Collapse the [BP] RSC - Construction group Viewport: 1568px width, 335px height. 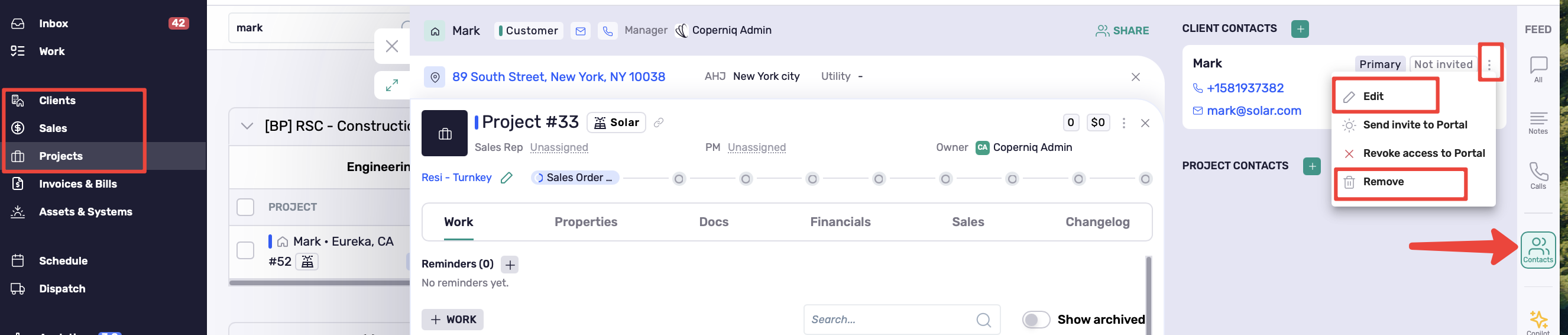coord(247,126)
